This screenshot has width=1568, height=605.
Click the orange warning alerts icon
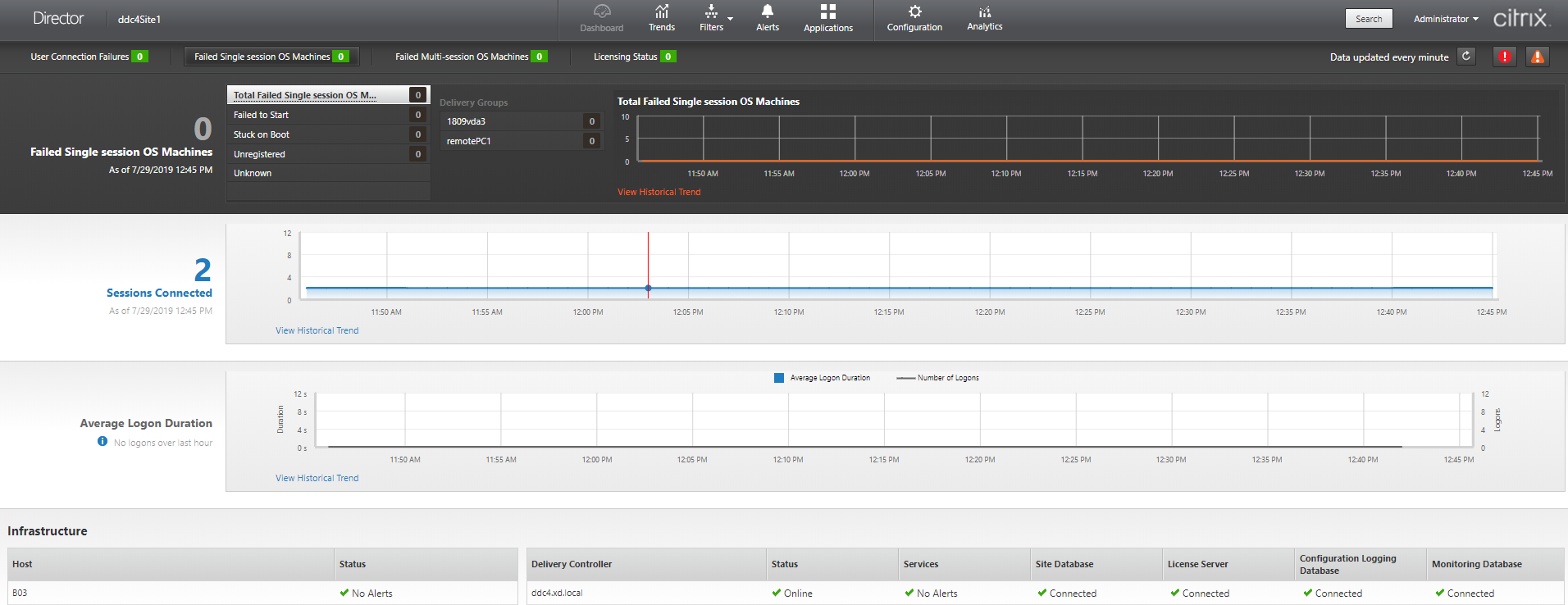tap(1538, 57)
